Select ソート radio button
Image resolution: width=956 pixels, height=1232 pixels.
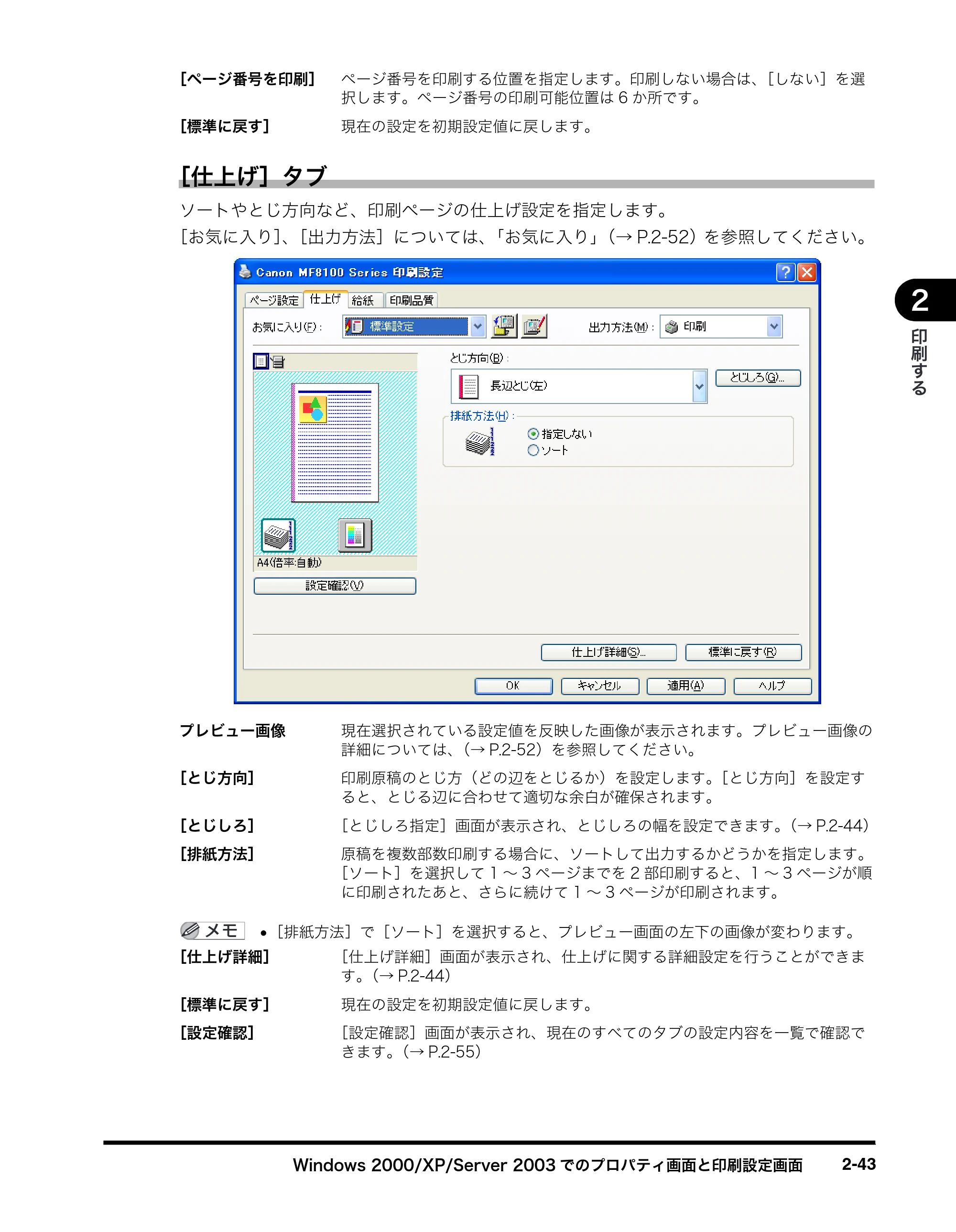[533, 450]
